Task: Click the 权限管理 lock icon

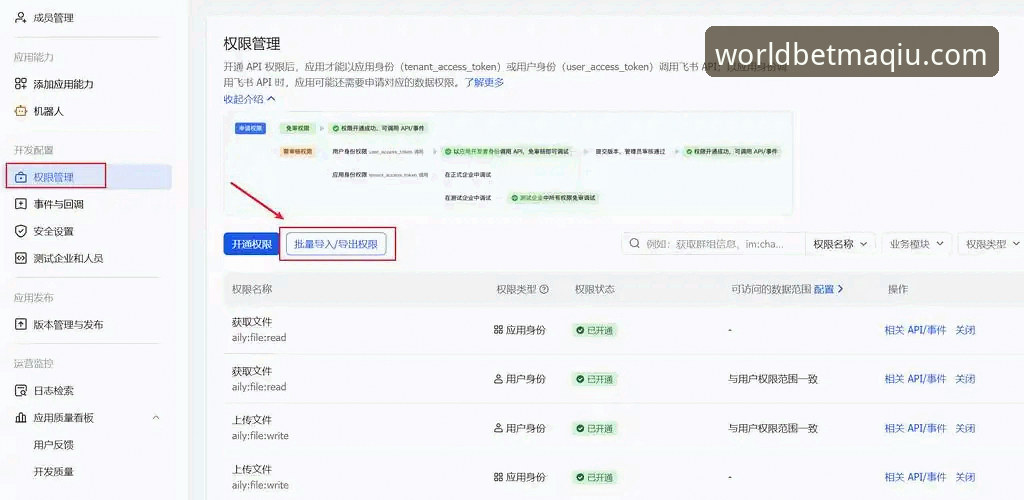Action: coord(21,178)
